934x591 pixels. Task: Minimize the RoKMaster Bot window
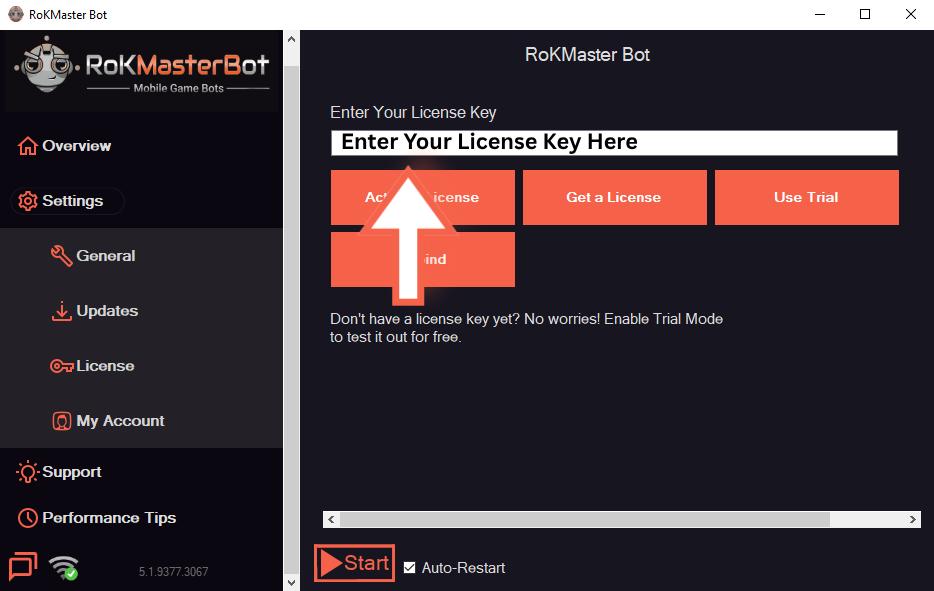[x=820, y=14]
